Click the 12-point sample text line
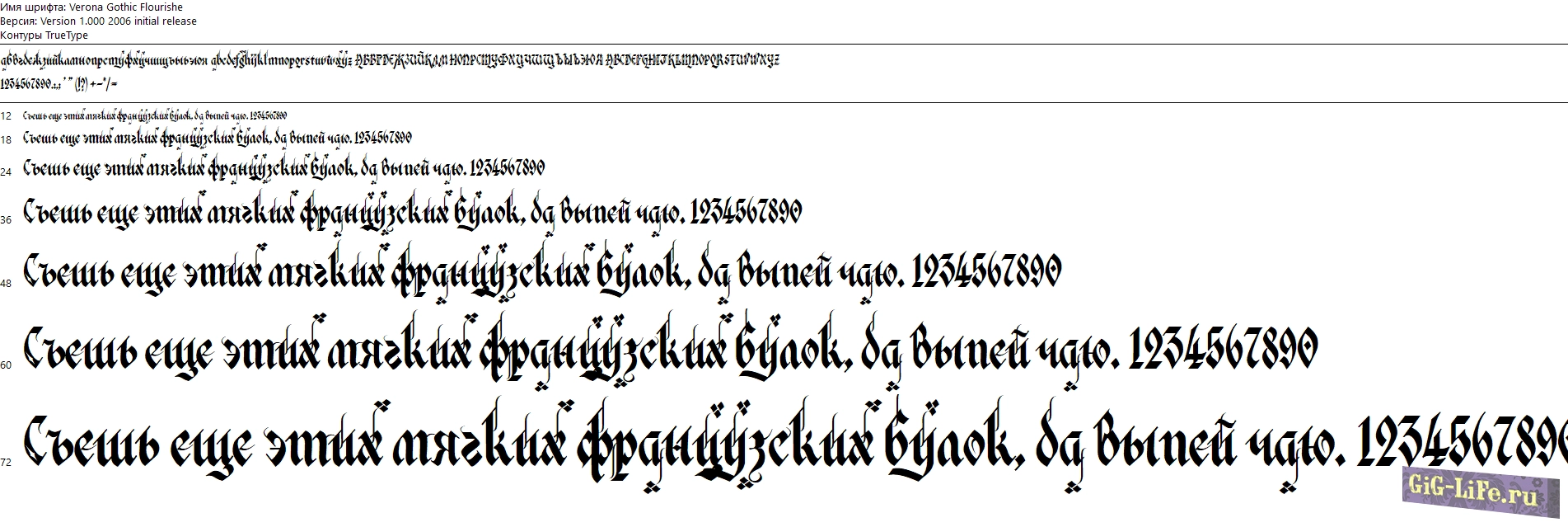Image resolution: width=1568 pixels, height=527 pixels. tap(155, 116)
